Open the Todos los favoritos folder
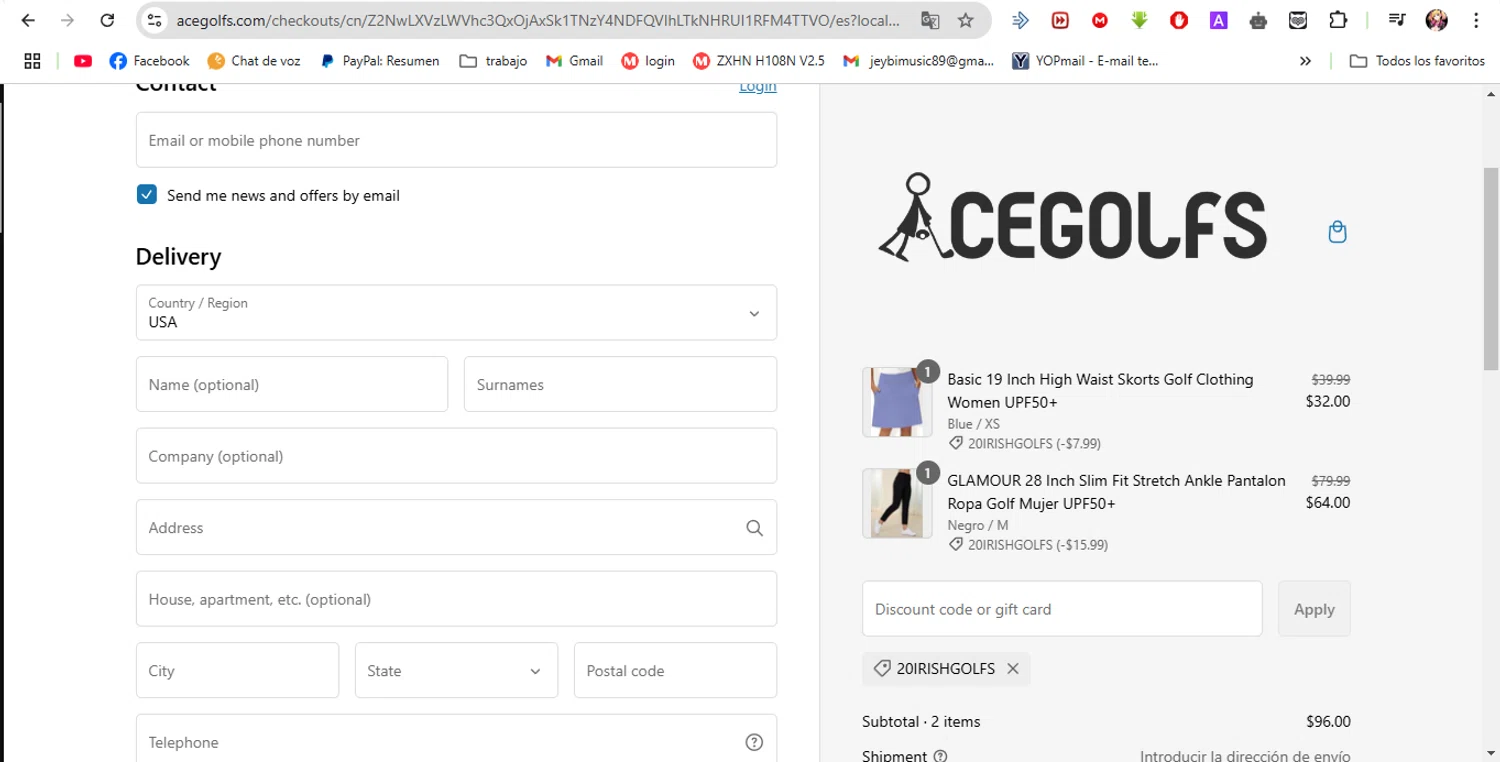Viewport: 1500px width, 762px height. pyautogui.click(x=1417, y=61)
